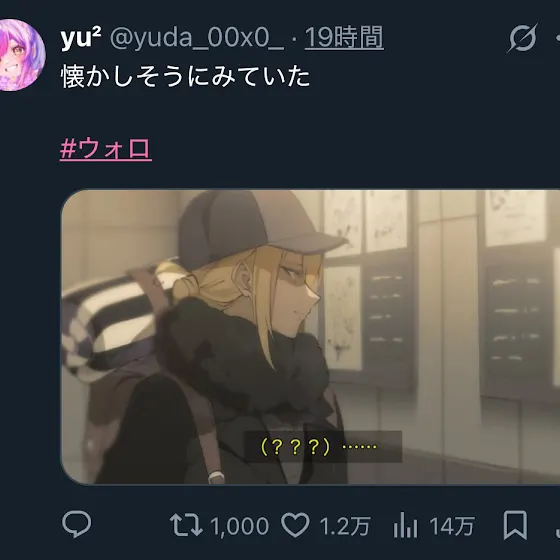Click the 1.2万 like count
Screen dimensions: 560x560
pyautogui.click(x=345, y=526)
